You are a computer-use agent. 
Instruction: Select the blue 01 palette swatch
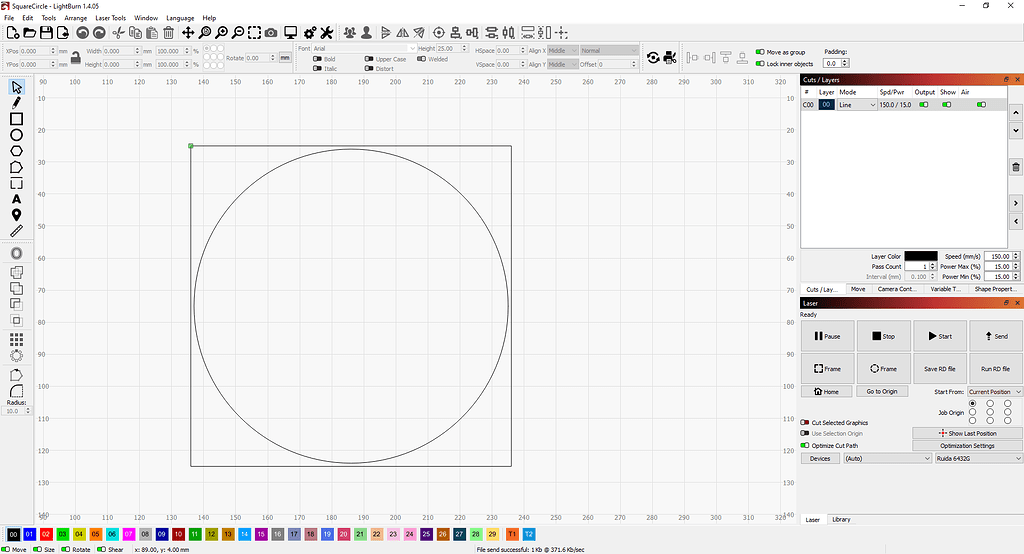[29, 534]
